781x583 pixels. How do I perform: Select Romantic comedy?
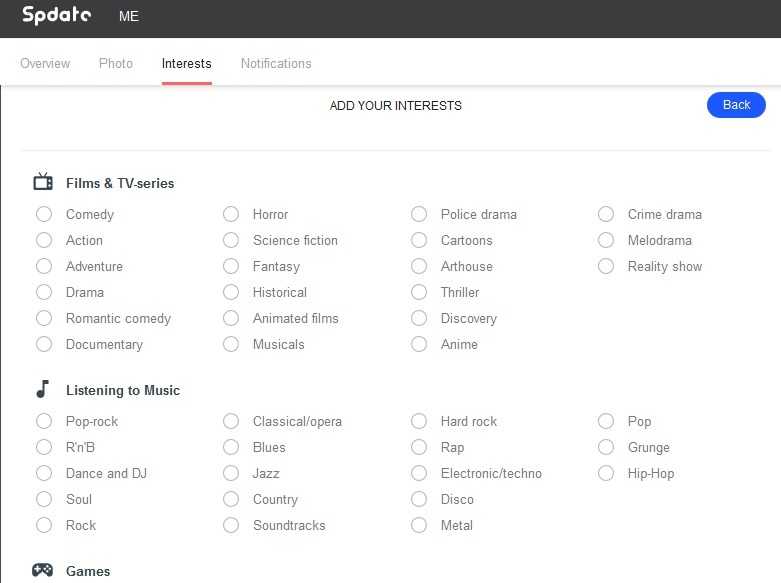coord(44,318)
